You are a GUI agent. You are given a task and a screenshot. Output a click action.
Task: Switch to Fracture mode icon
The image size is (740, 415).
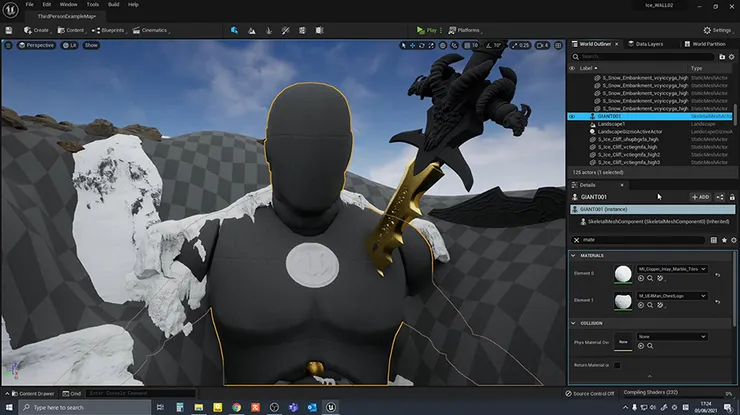click(x=302, y=30)
